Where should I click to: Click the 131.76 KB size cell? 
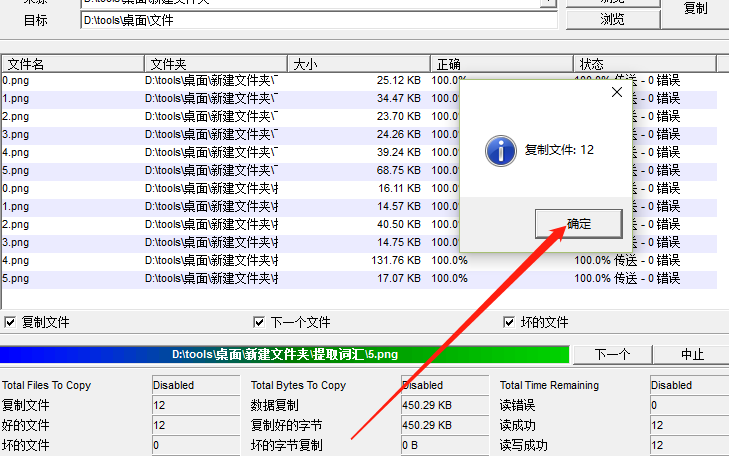pyautogui.click(x=396, y=260)
